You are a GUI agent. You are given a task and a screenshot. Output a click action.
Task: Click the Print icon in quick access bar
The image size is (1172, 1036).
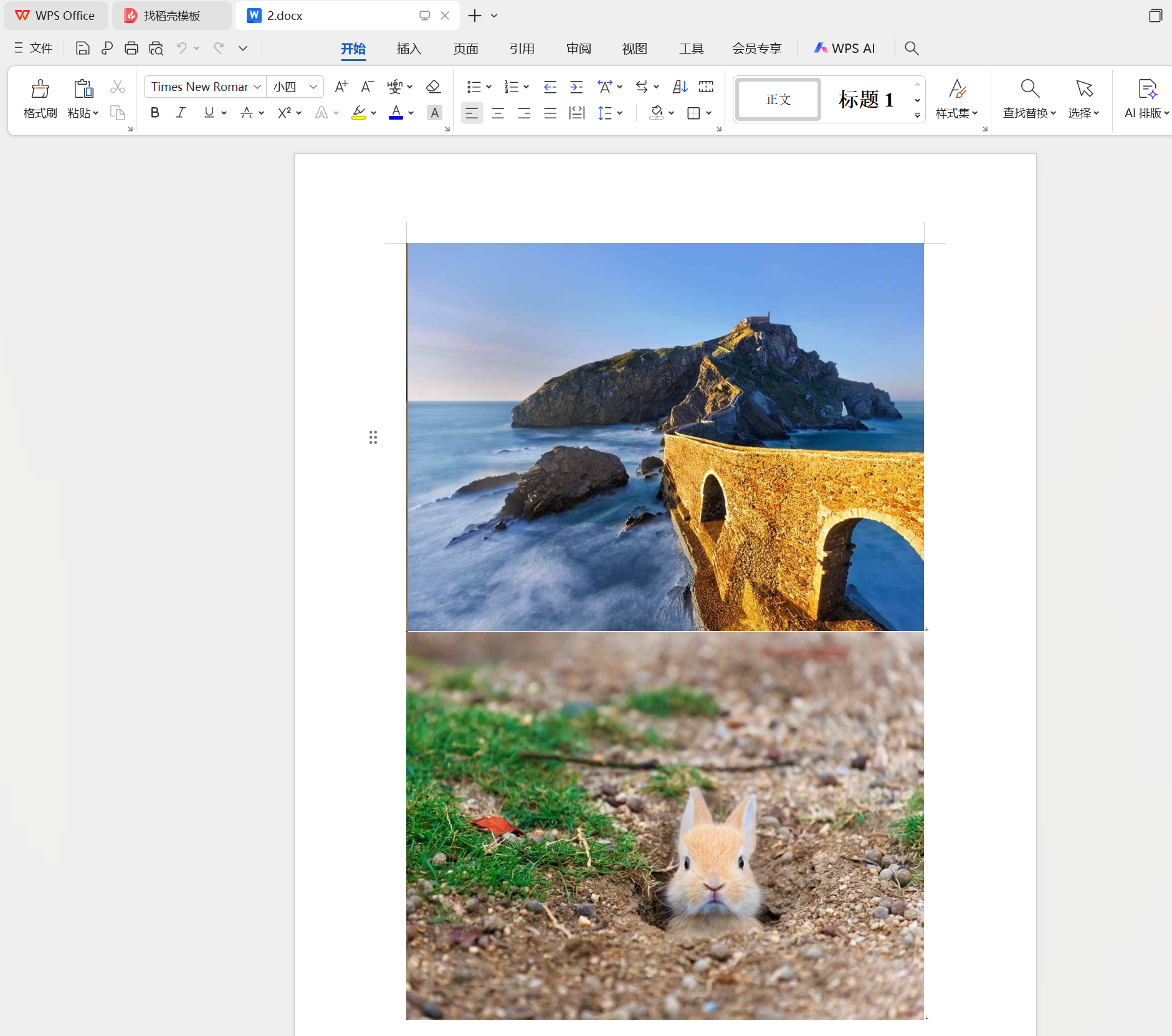[x=131, y=49]
